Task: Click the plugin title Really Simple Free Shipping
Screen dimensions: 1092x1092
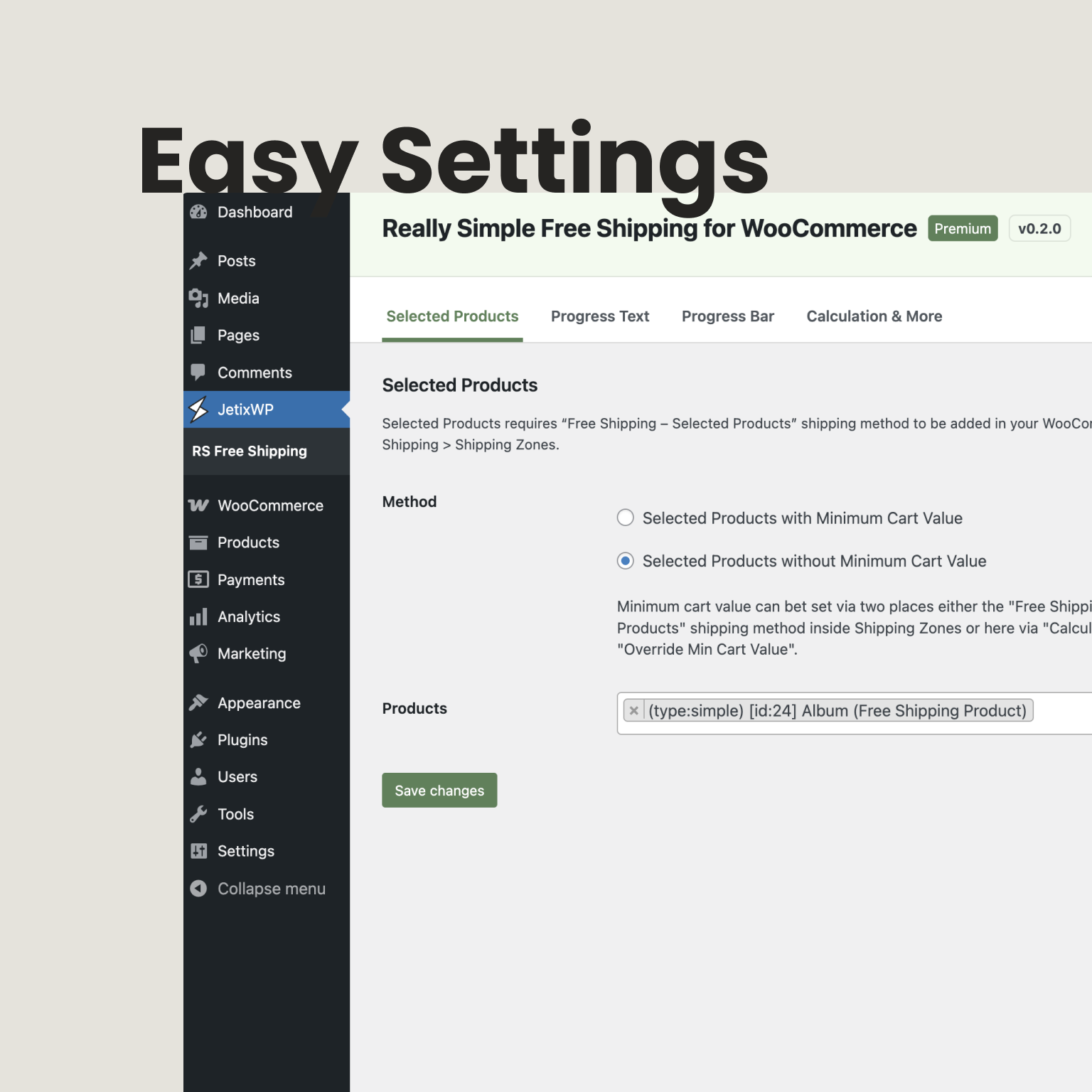Action: click(x=649, y=229)
